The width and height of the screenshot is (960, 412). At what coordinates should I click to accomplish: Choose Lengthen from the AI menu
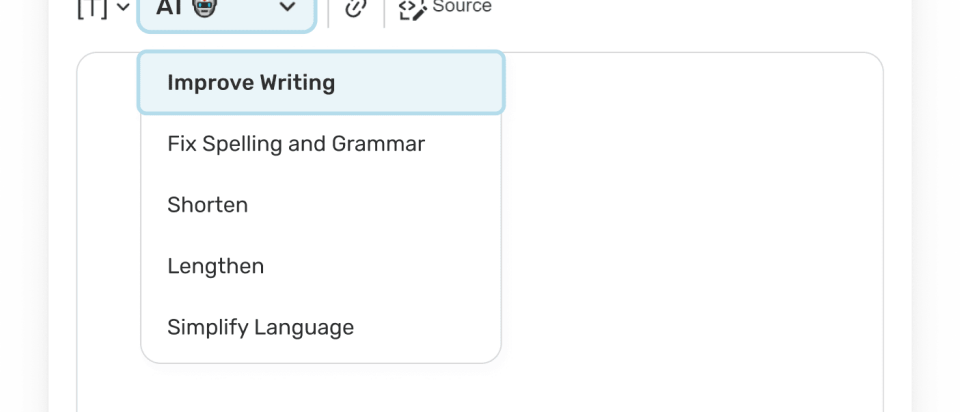(216, 266)
